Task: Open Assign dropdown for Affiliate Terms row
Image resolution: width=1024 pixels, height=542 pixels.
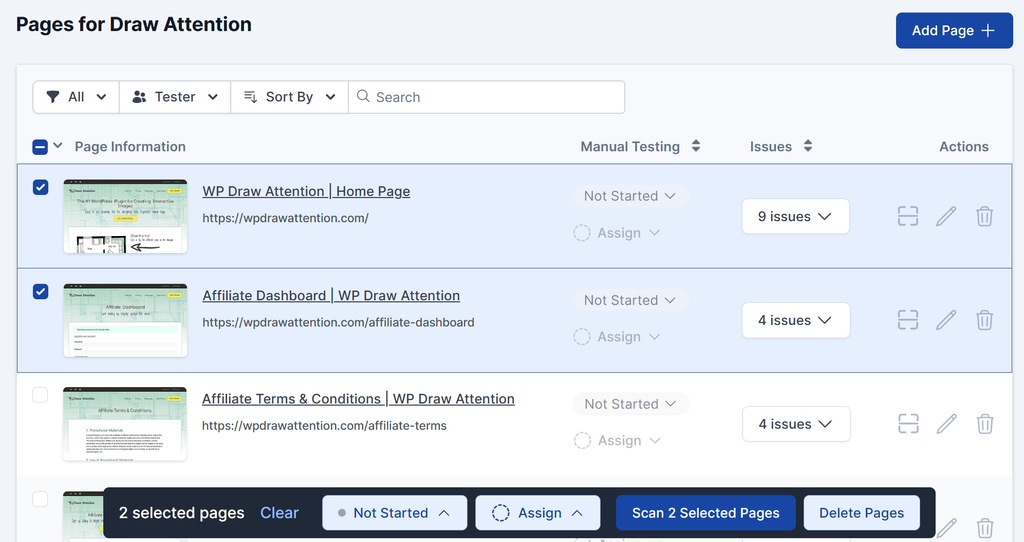Action: coord(618,441)
